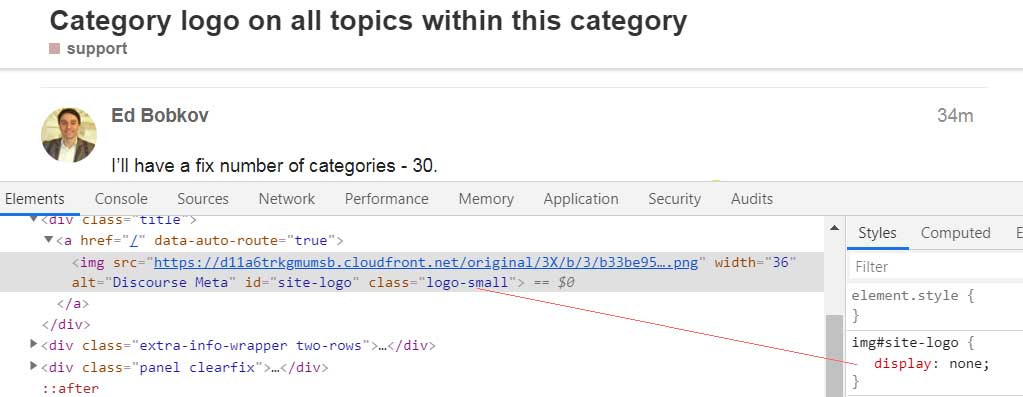This screenshot has width=1023, height=397.
Task: Select the img site-logo element row
Action: 412,272
